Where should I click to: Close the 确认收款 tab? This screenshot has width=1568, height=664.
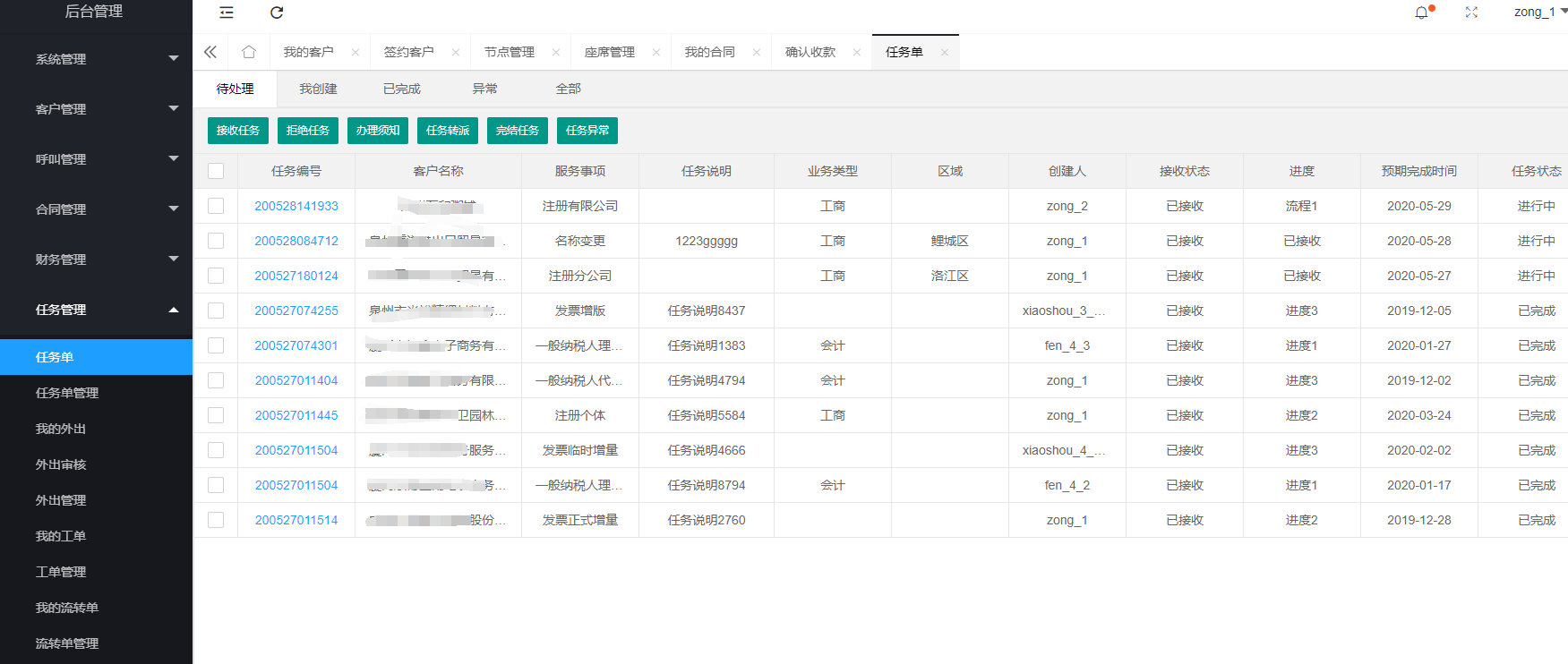click(x=857, y=52)
